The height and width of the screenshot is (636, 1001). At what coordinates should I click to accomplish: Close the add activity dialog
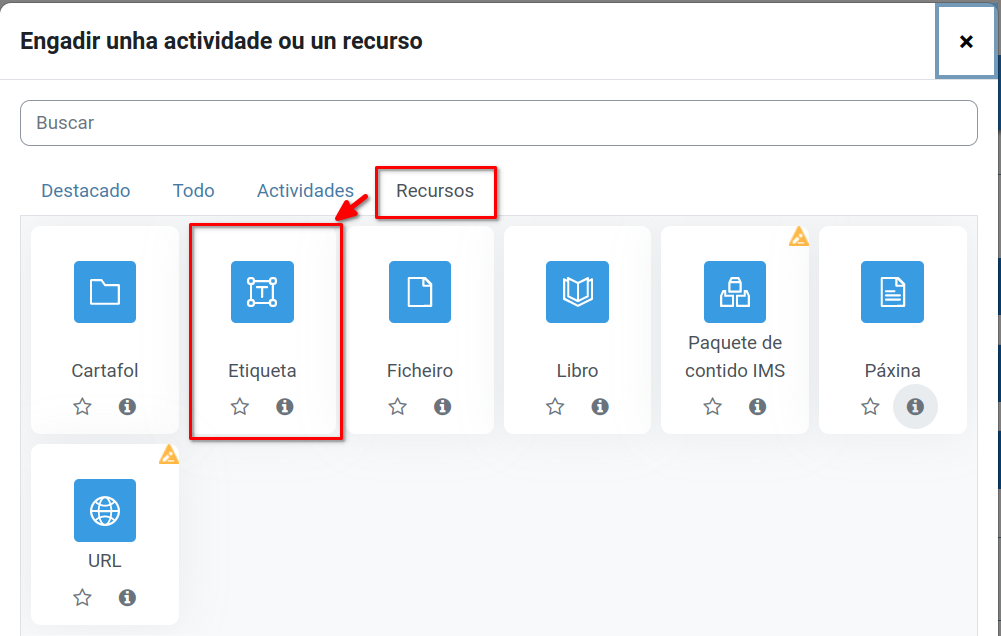click(966, 41)
